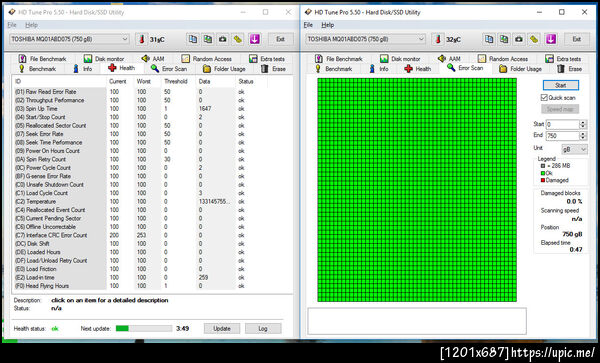The image size is (600, 363).
Task: Switch to AAM tab in left window
Action: [153, 59]
